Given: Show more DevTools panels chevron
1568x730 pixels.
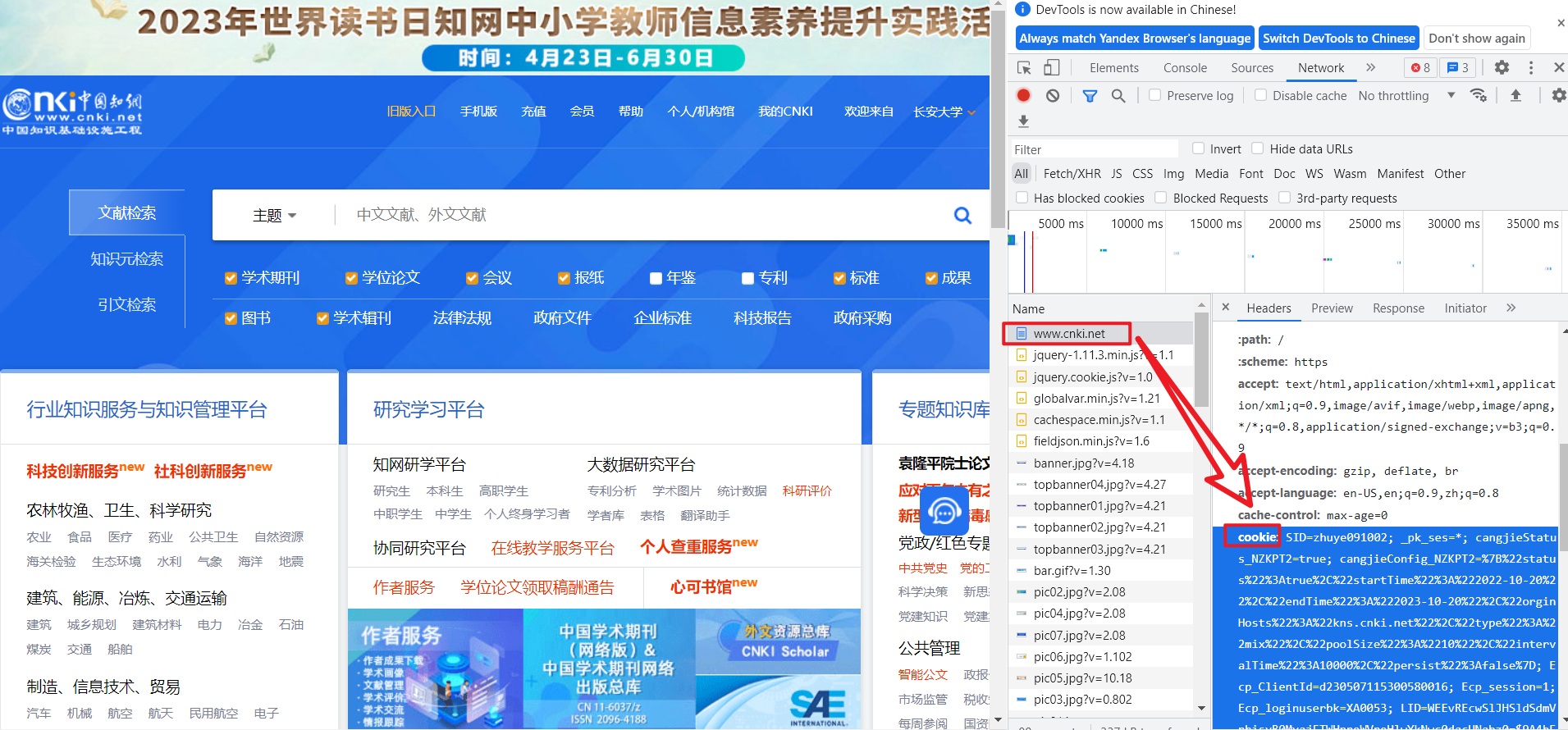Looking at the screenshot, I should pos(1370,68).
